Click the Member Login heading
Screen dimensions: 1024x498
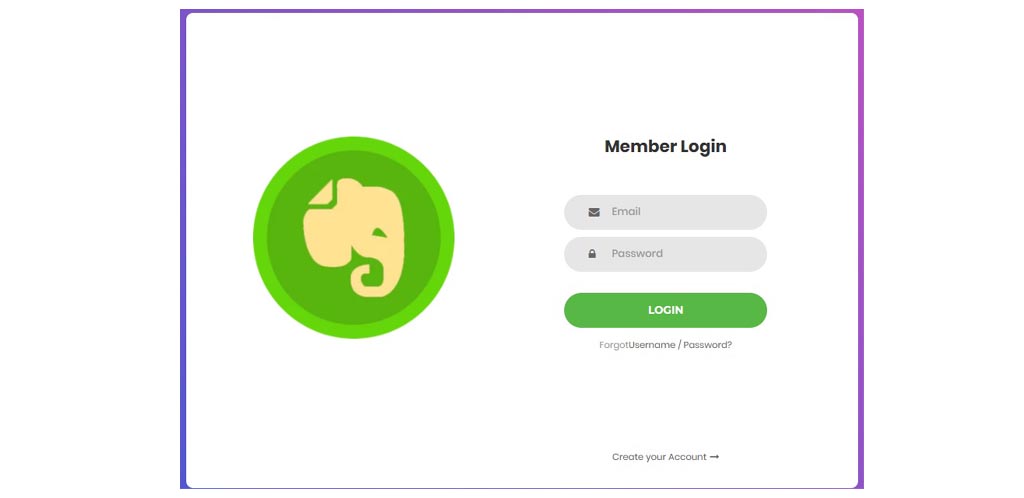[665, 146]
